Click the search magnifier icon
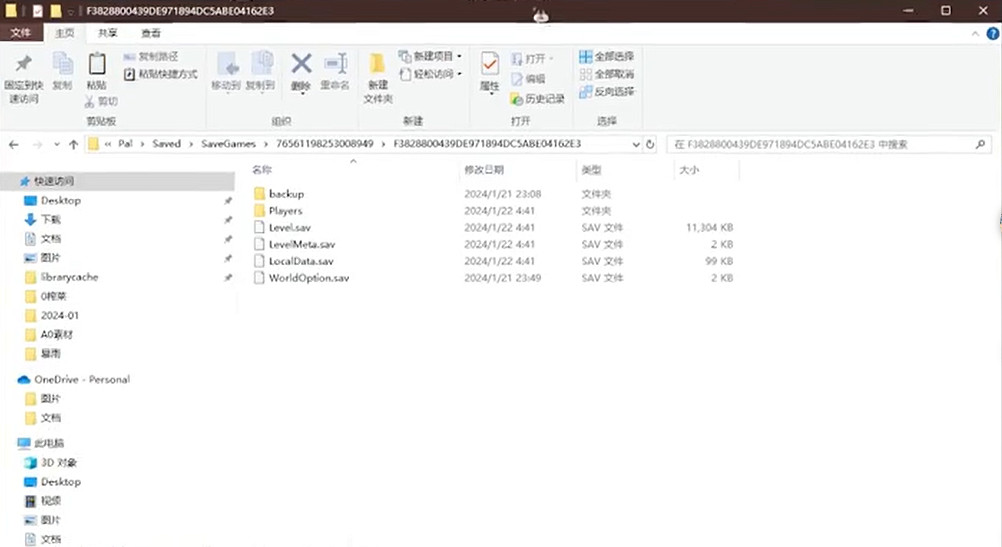This screenshot has width=1002, height=547. (x=980, y=144)
